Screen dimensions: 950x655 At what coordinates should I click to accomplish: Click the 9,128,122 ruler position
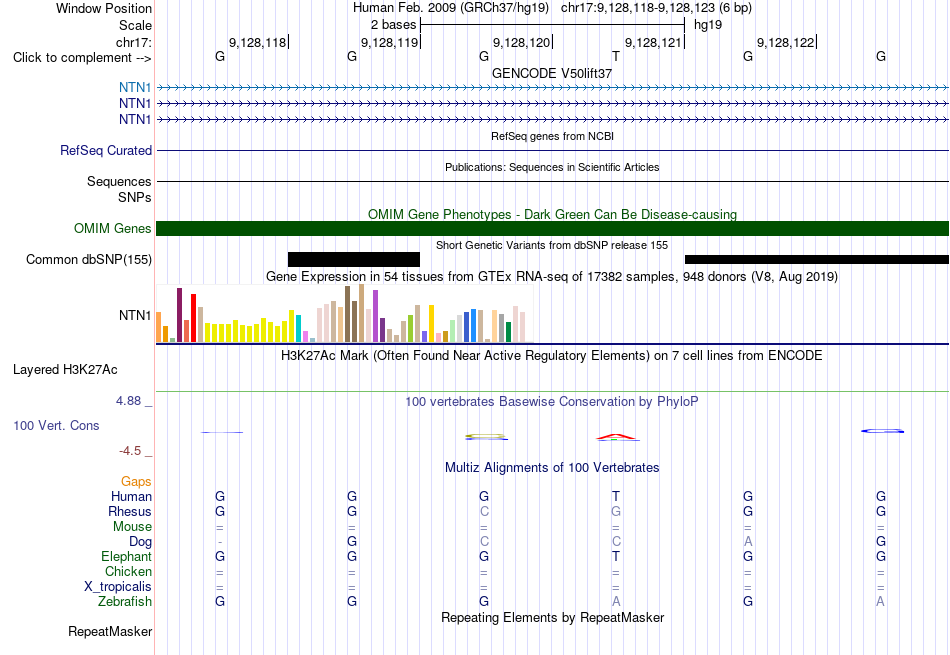pyautogui.click(x=786, y=42)
